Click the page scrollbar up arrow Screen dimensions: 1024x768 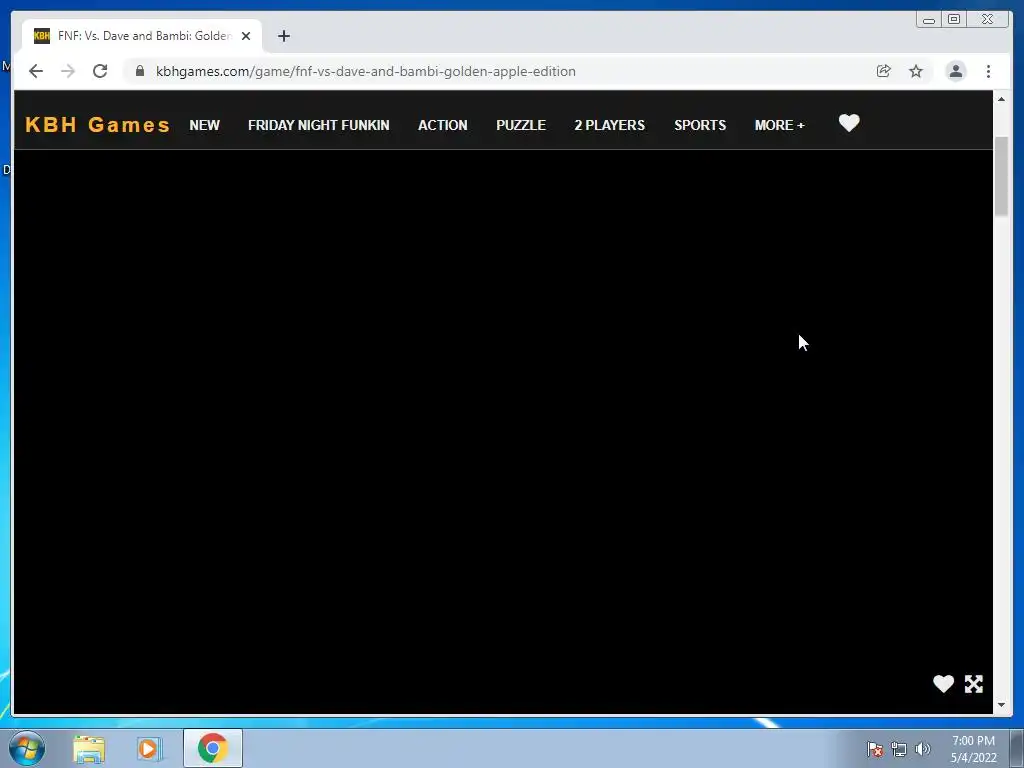tap(1001, 99)
